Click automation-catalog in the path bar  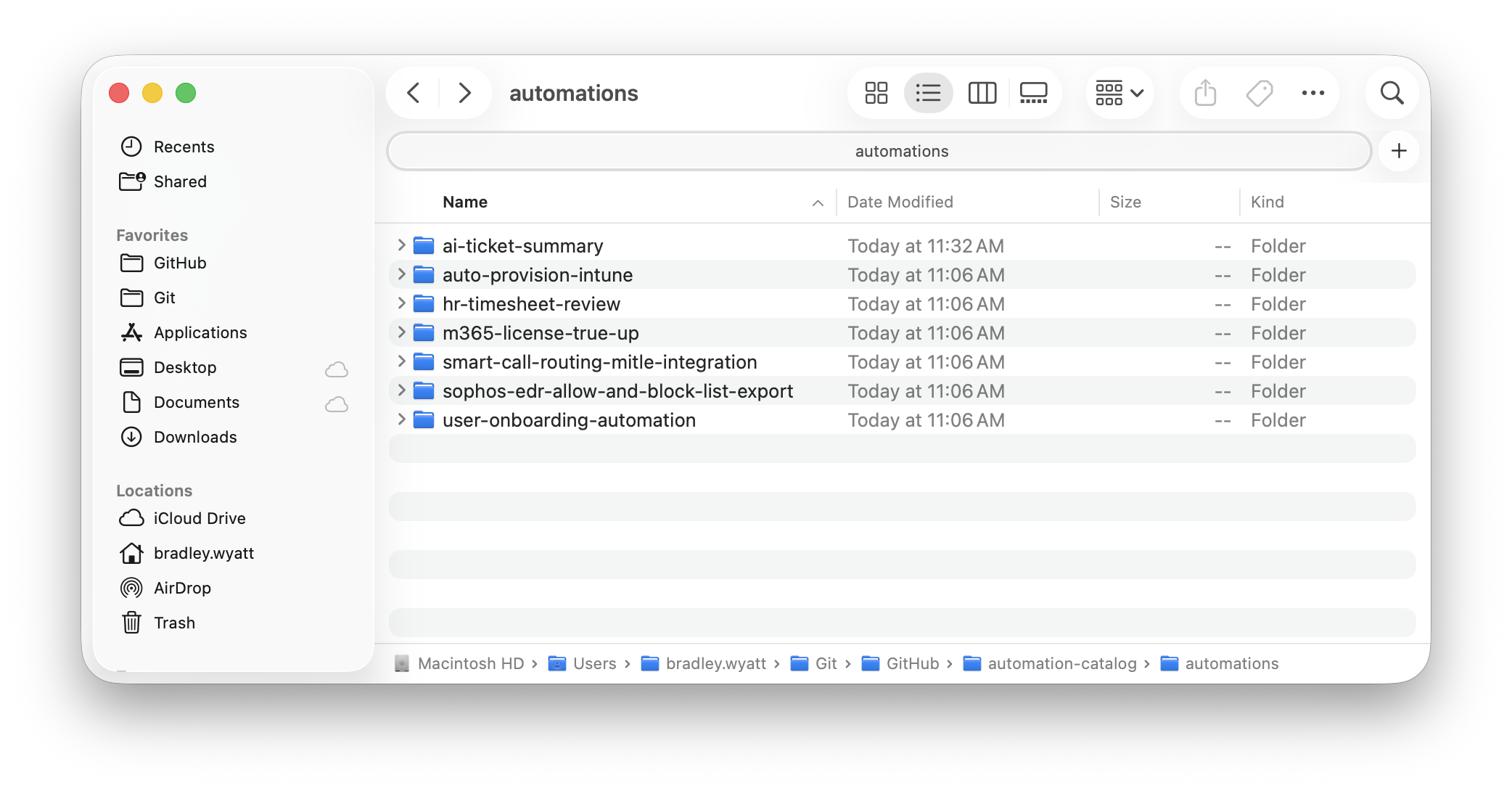click(x=1061, y=663)
